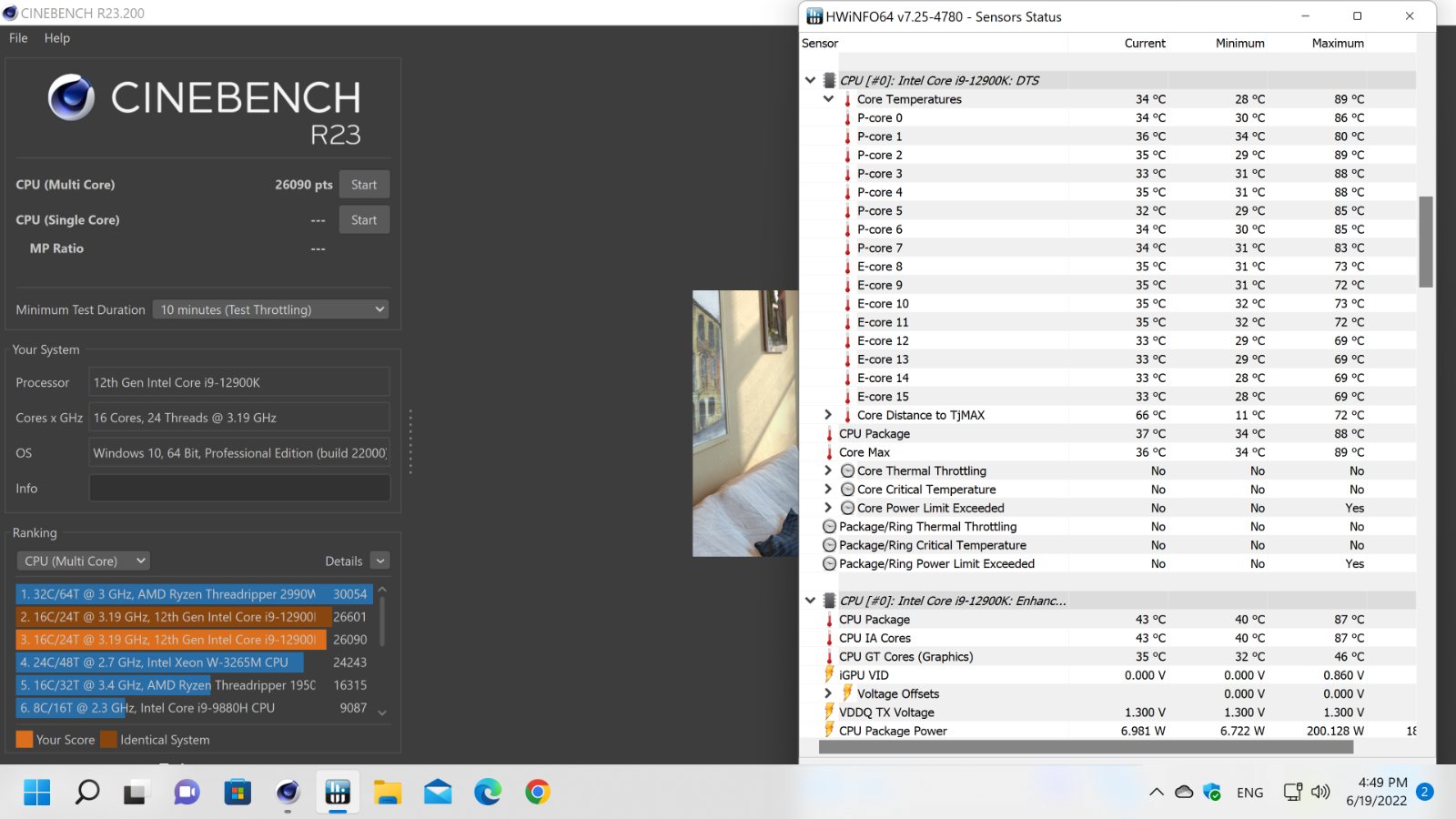Open the File menu in Cinebench
1456x819 pixels.
(18, 38)
